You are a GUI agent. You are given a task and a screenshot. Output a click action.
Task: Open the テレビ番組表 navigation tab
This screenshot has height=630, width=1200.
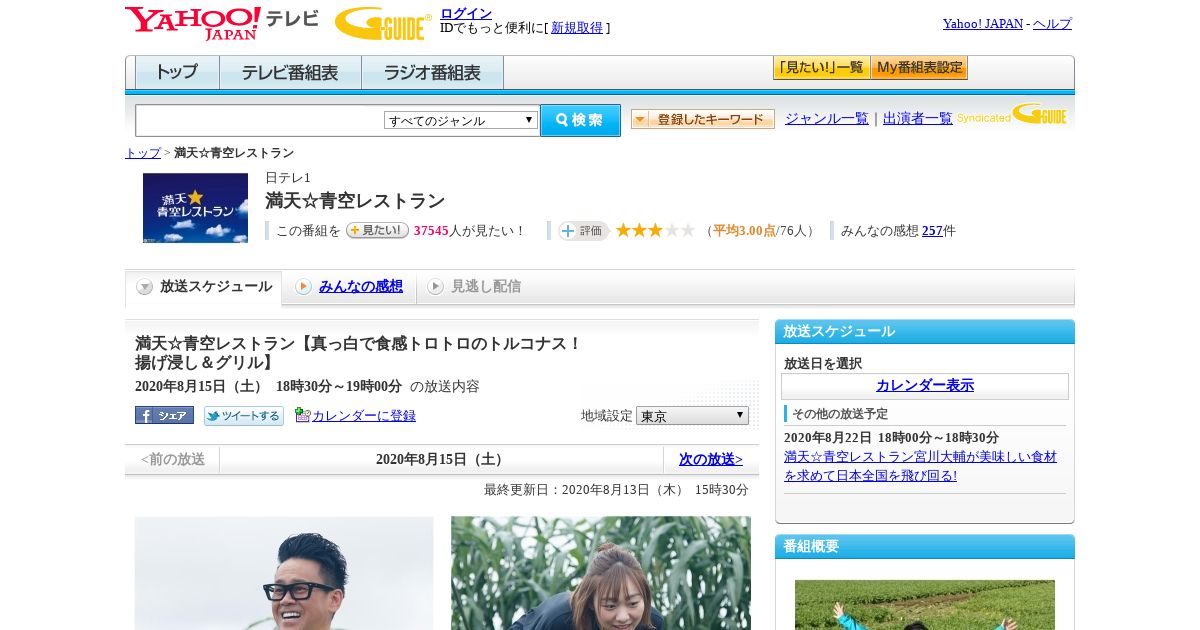point(290,72)
